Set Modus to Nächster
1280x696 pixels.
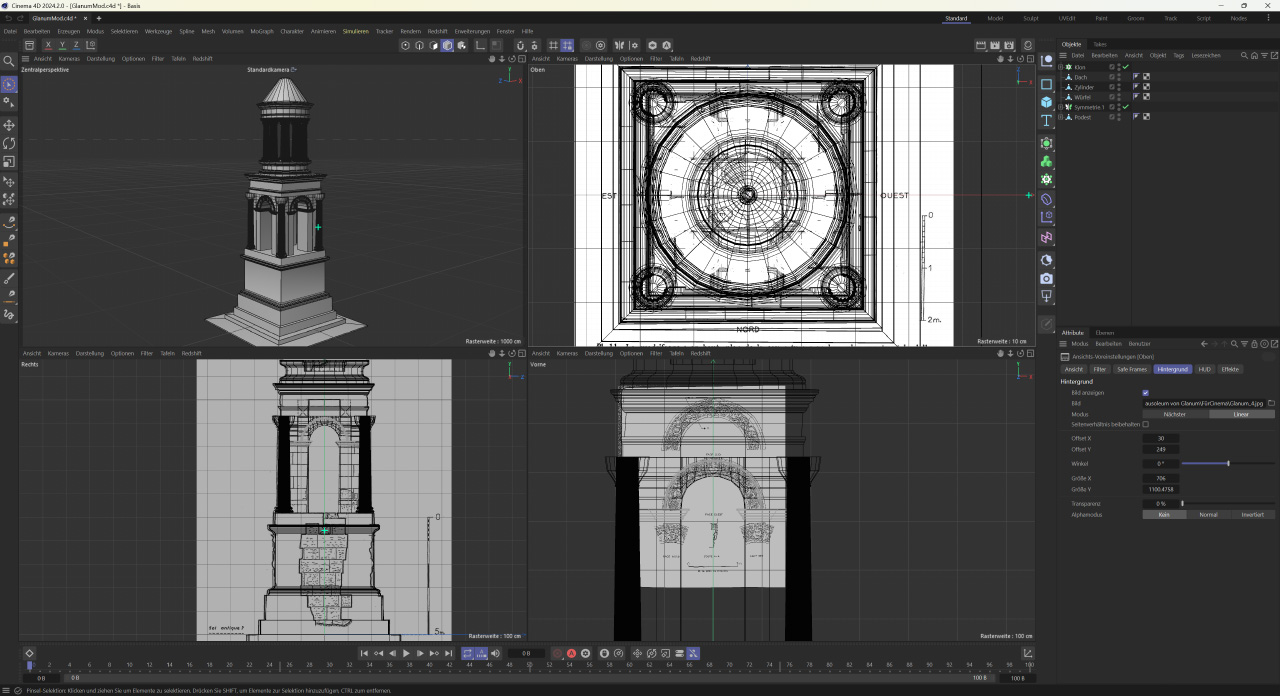click(x=1175, y=414)
